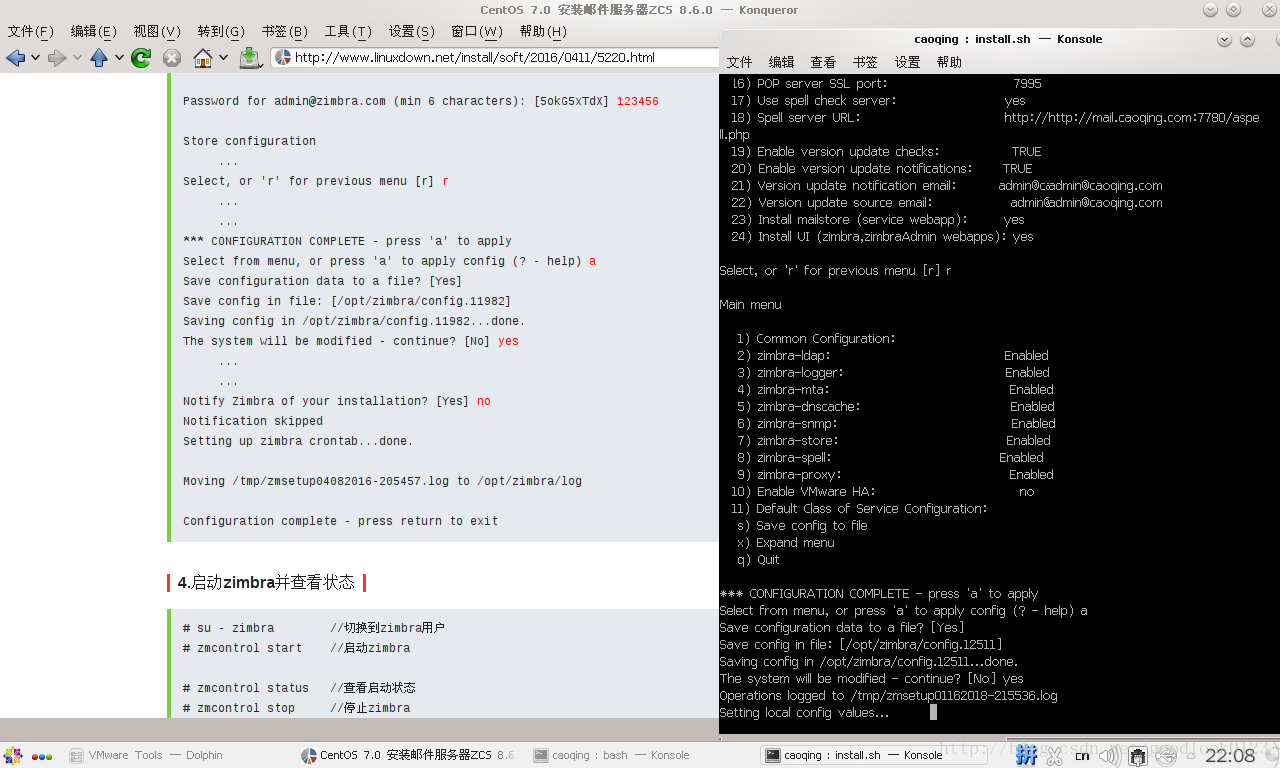Open Konqueror 文件(F) menu

point(31,32)
